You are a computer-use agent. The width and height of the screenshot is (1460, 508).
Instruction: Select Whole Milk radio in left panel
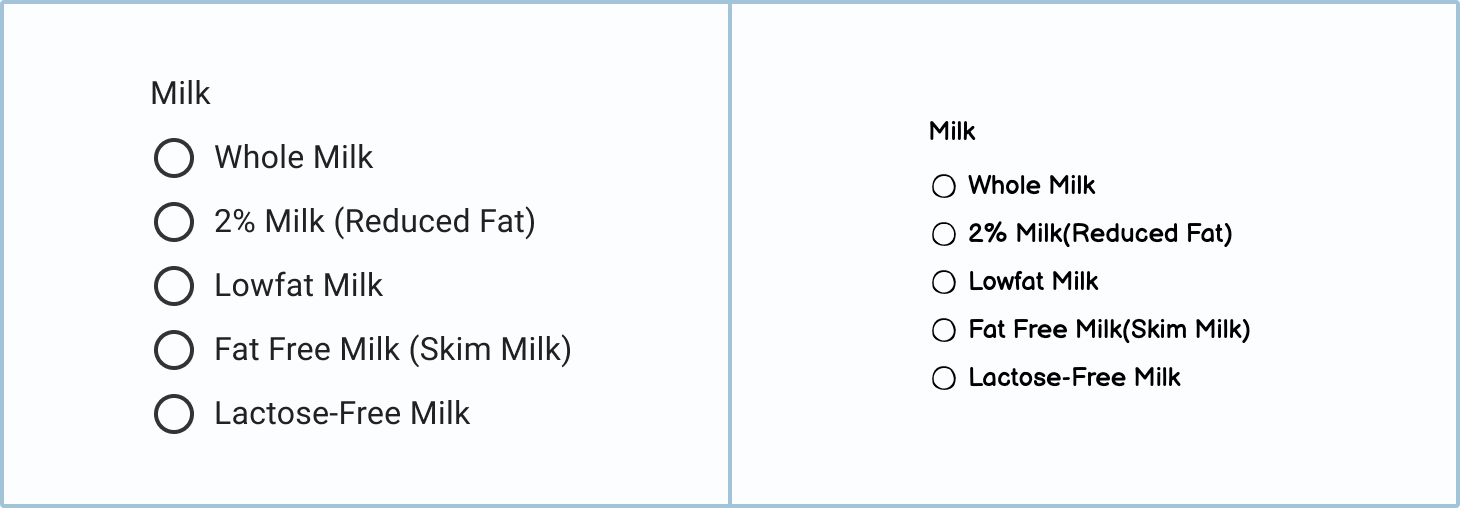tap(174, 158)
